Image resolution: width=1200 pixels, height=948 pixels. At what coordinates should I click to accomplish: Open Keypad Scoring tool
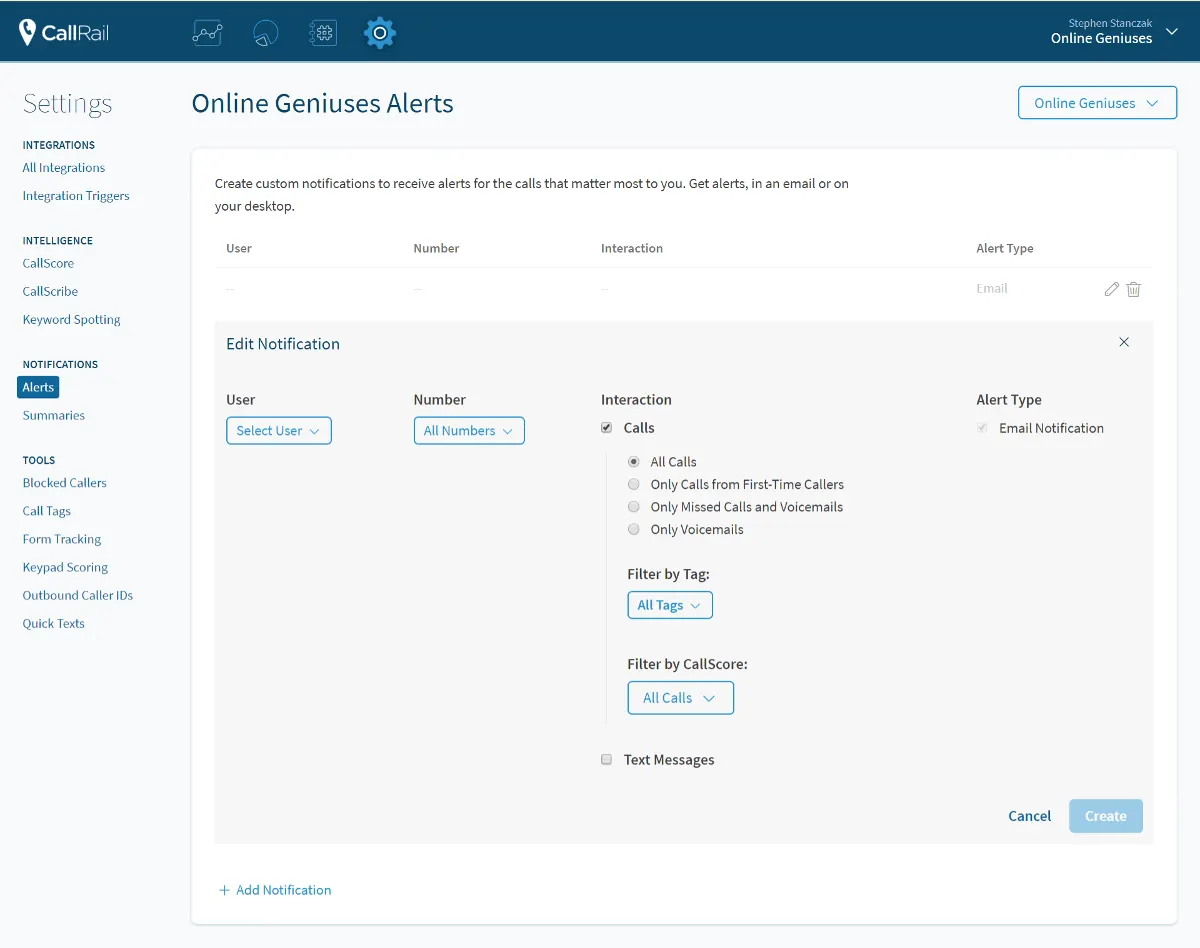coord(65,567)
